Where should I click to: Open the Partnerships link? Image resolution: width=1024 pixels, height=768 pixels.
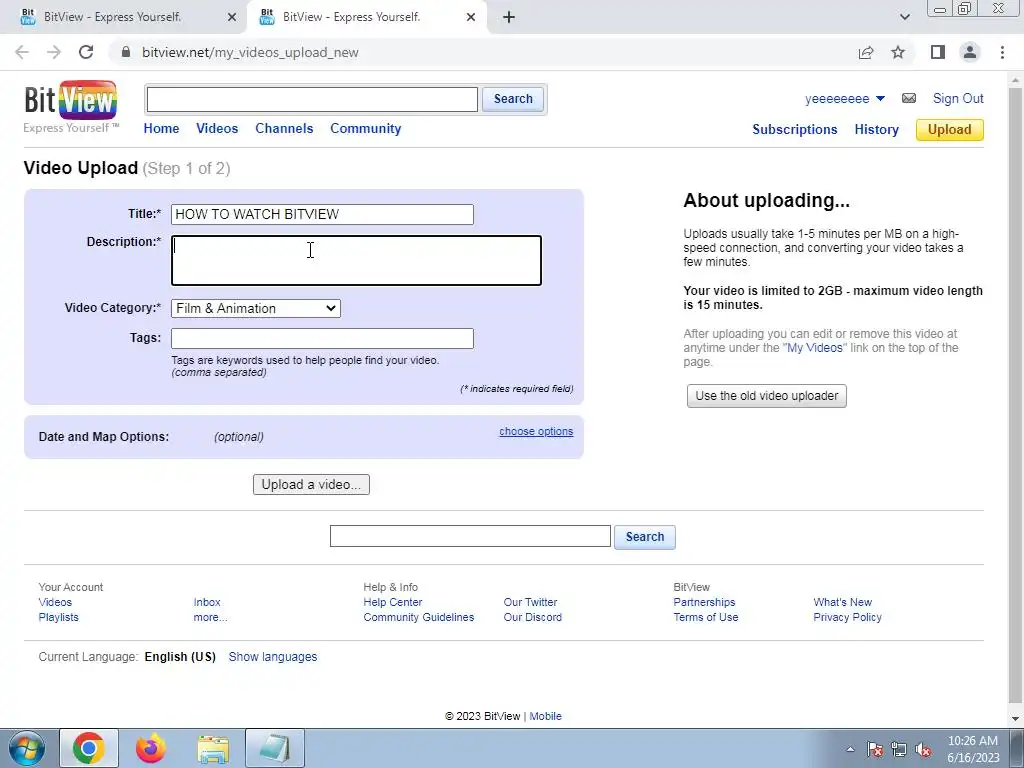(704, 602)
